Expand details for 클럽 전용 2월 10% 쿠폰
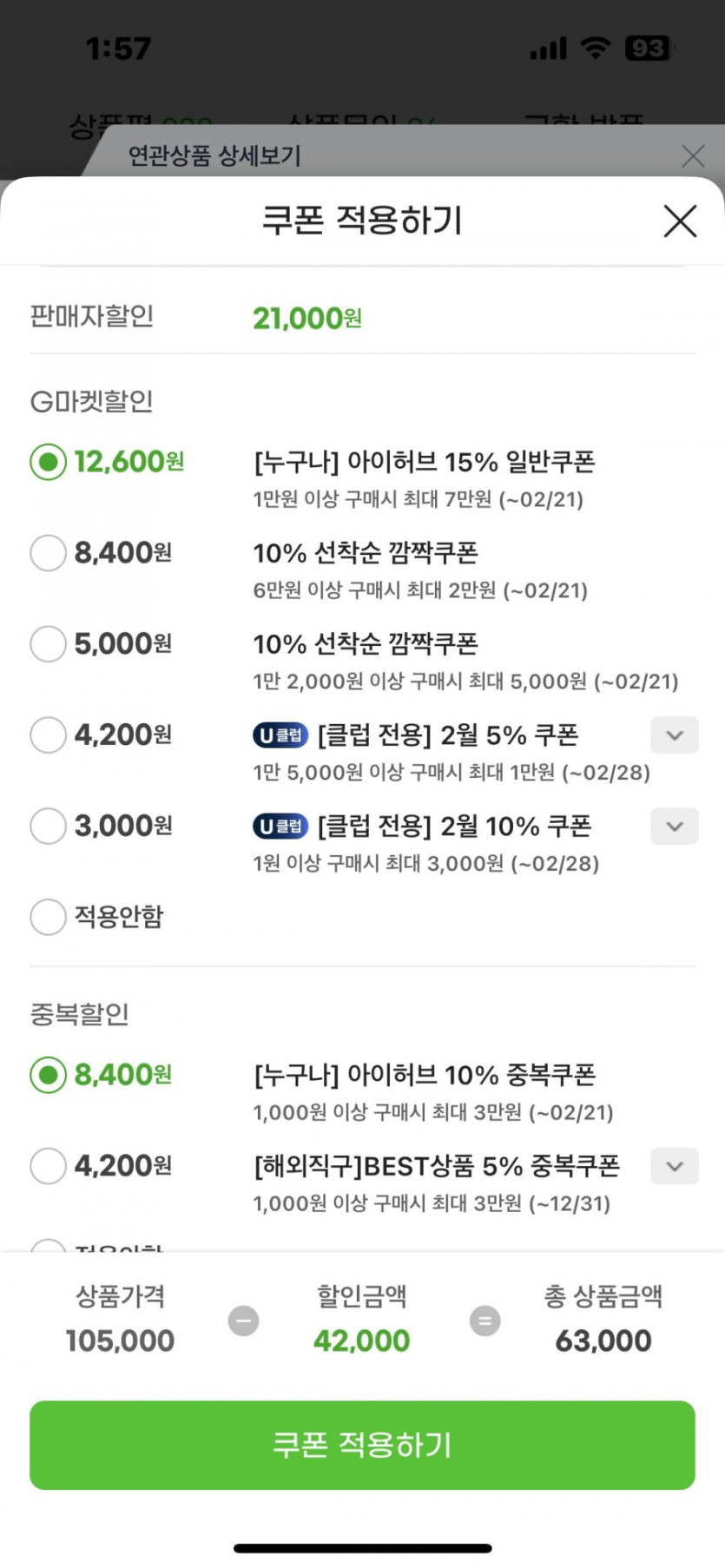 pos(675,827)
